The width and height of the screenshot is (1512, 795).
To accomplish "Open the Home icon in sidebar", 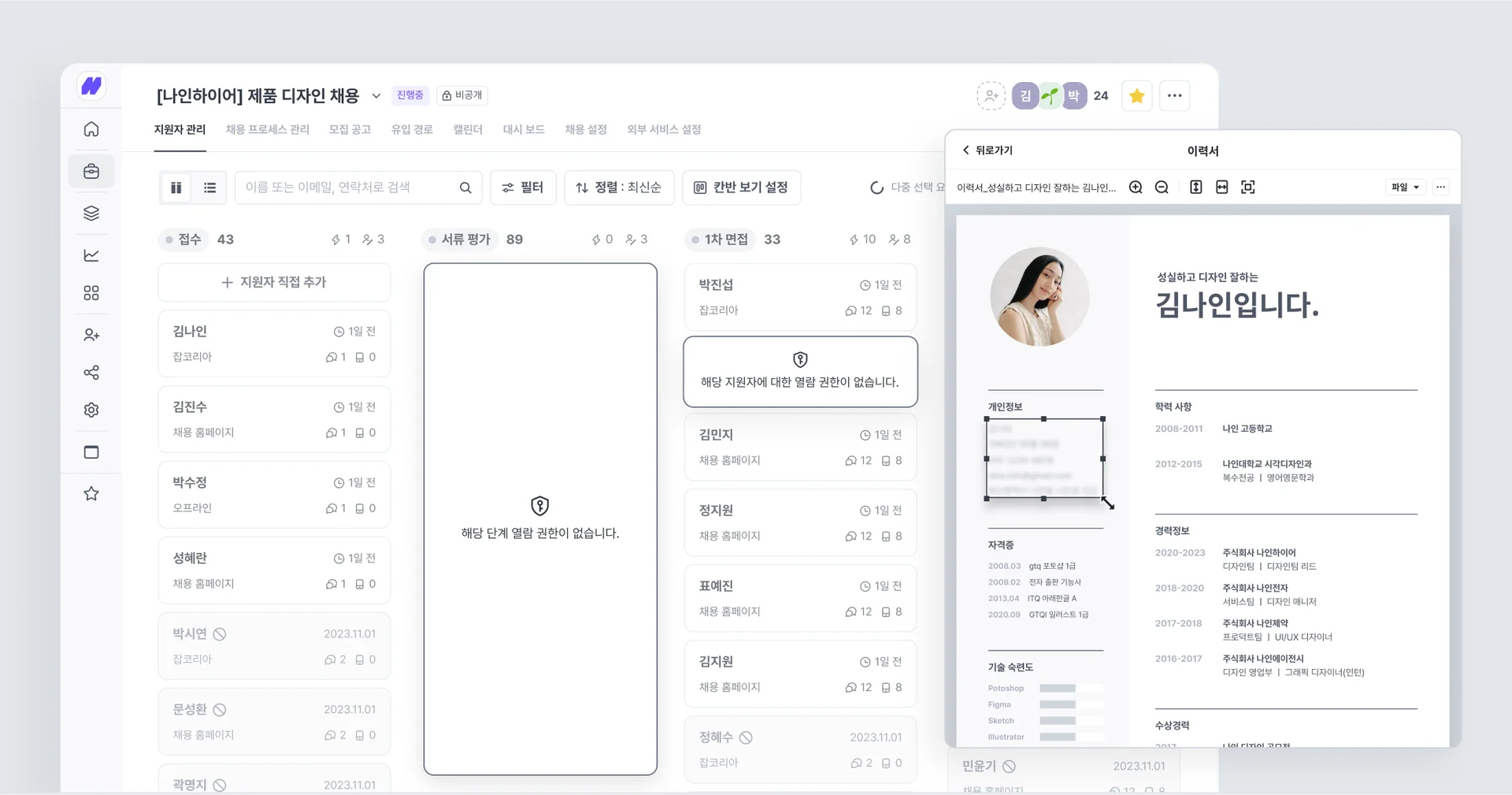I will (91, 128).
